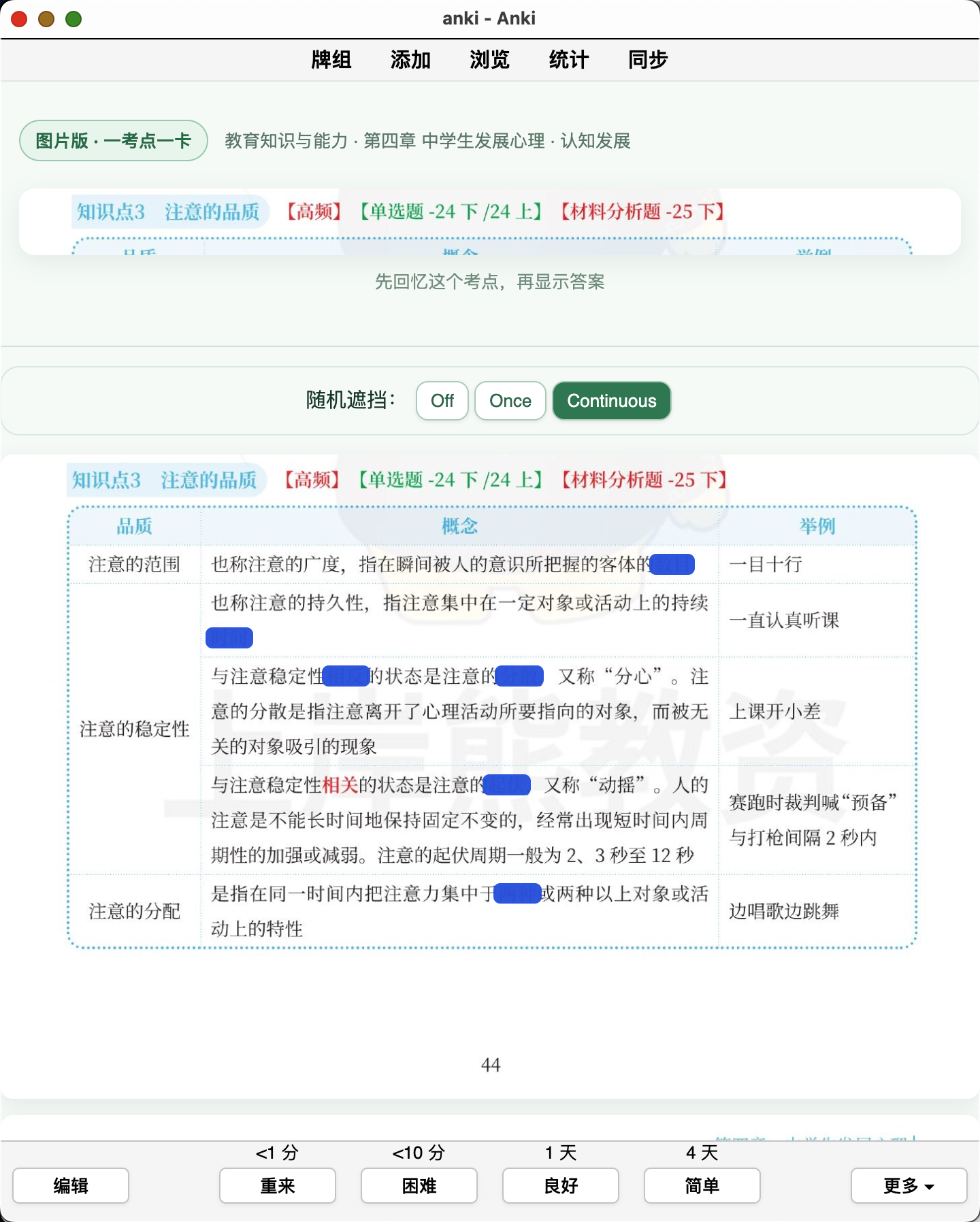The image size is (980, 1222).
Task: Rate the card 良好 (good)
Action: point(561,1186)
